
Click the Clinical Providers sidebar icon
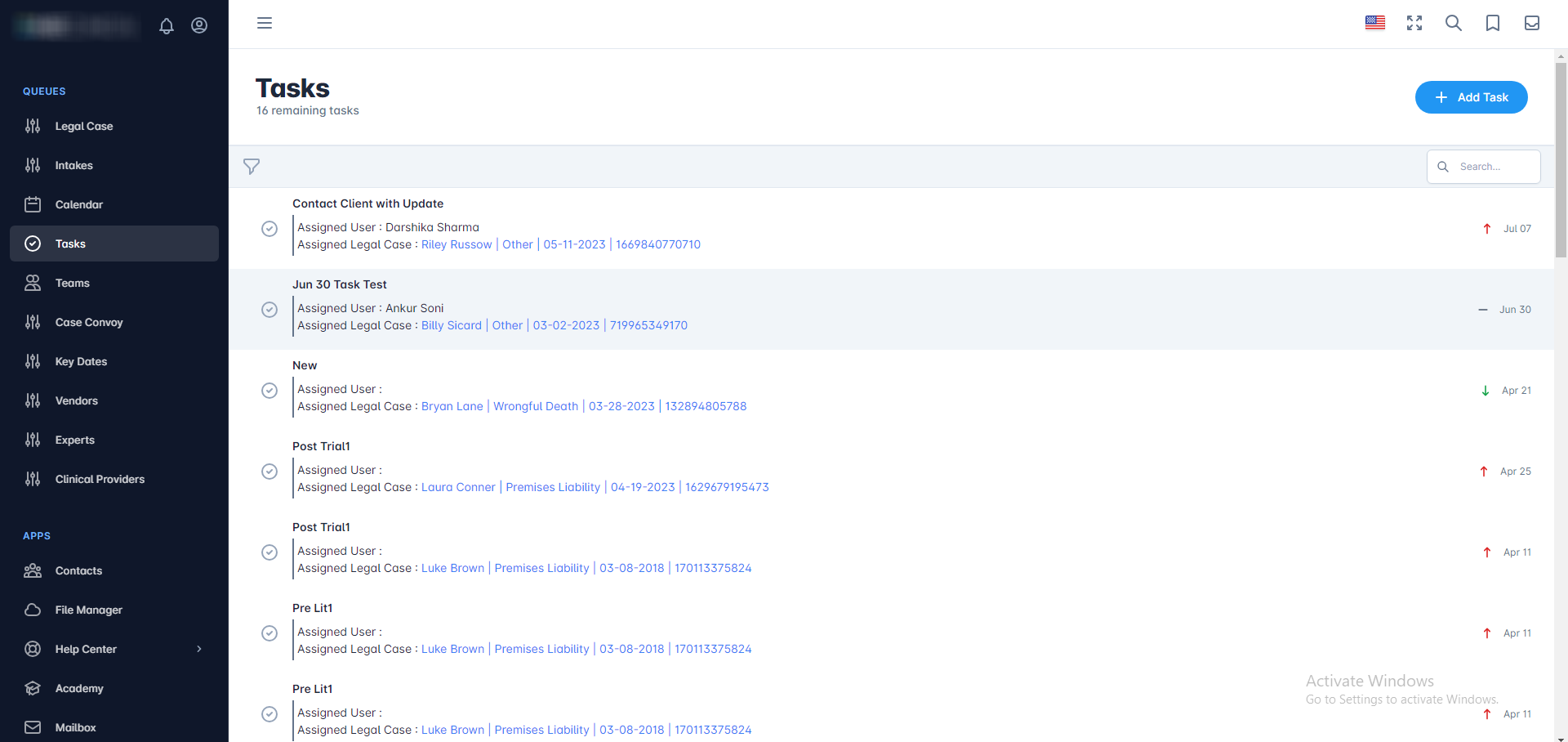pyautogui.click(x=33, y=479)
